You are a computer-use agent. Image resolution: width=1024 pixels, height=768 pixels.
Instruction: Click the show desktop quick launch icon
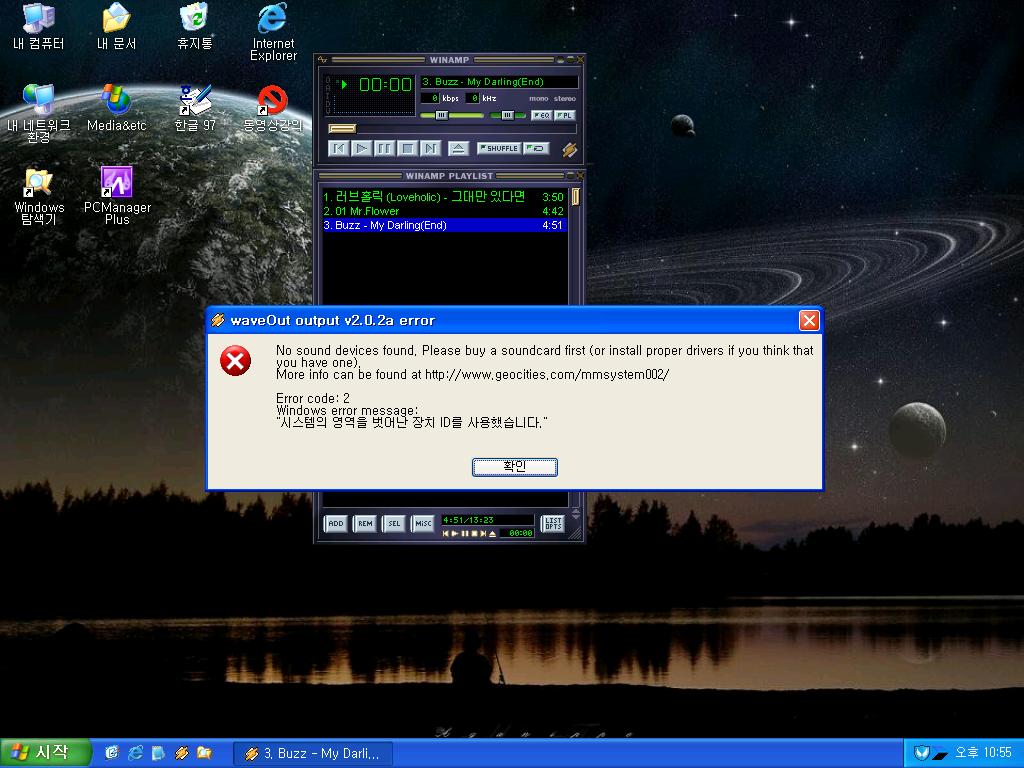(158, 753)
